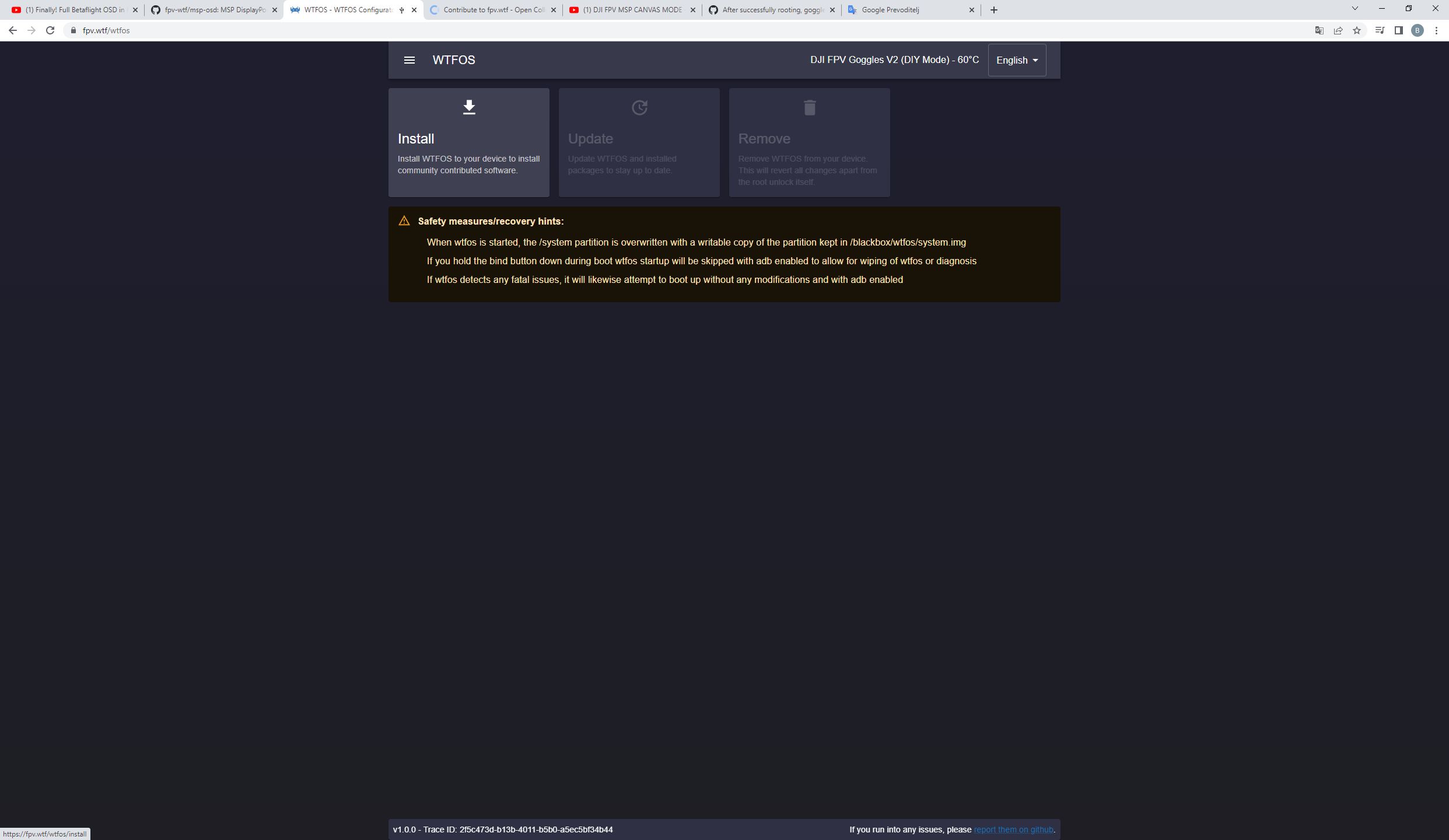1449x840 pixels.
Task: Open the Chrome three-dot menu
Action: coord(1438,30)
